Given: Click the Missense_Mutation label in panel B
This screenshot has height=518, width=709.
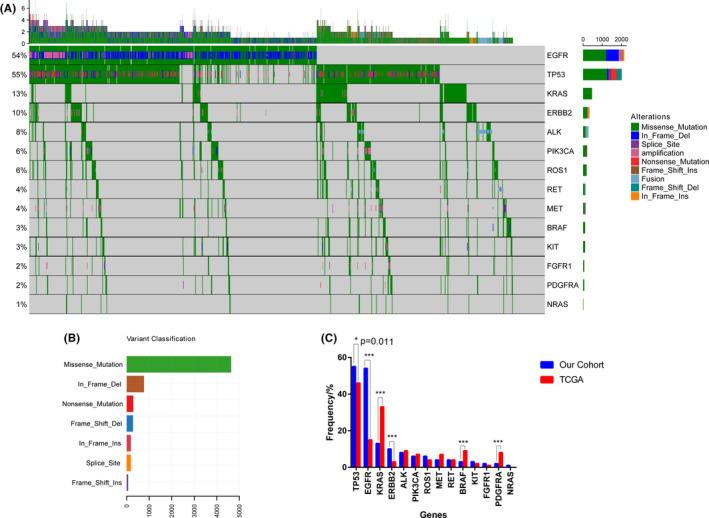Looking at the screenshot, I should pos(93,364).
